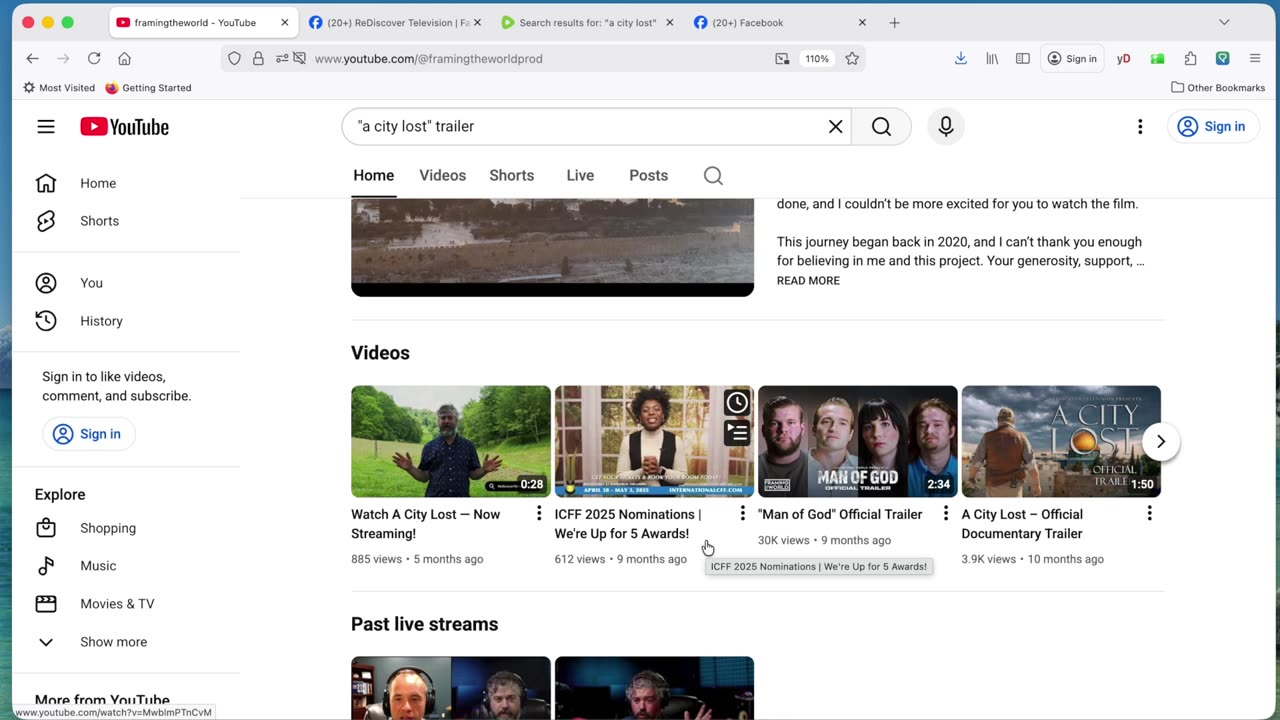The height and width of the screenshot is (720, 1280).
Task: Start voice search with the microphone
Action: click(946, 127)
